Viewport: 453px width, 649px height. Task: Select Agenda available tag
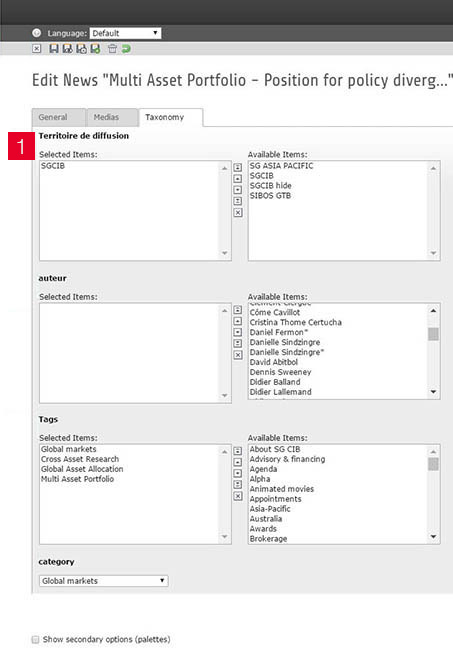(x=263, y=469)
